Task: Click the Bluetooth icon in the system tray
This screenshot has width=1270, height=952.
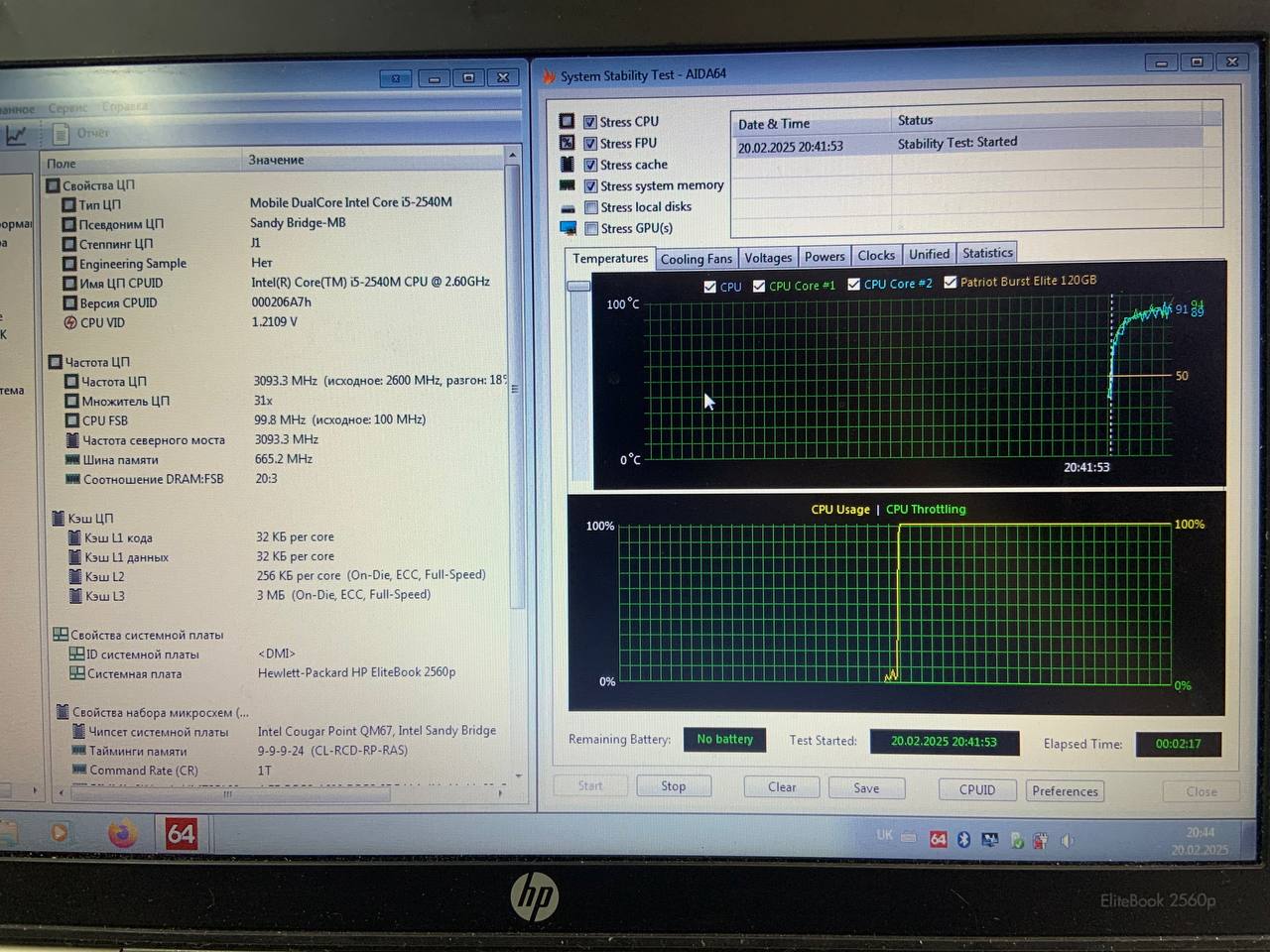Action: point(962,839)
